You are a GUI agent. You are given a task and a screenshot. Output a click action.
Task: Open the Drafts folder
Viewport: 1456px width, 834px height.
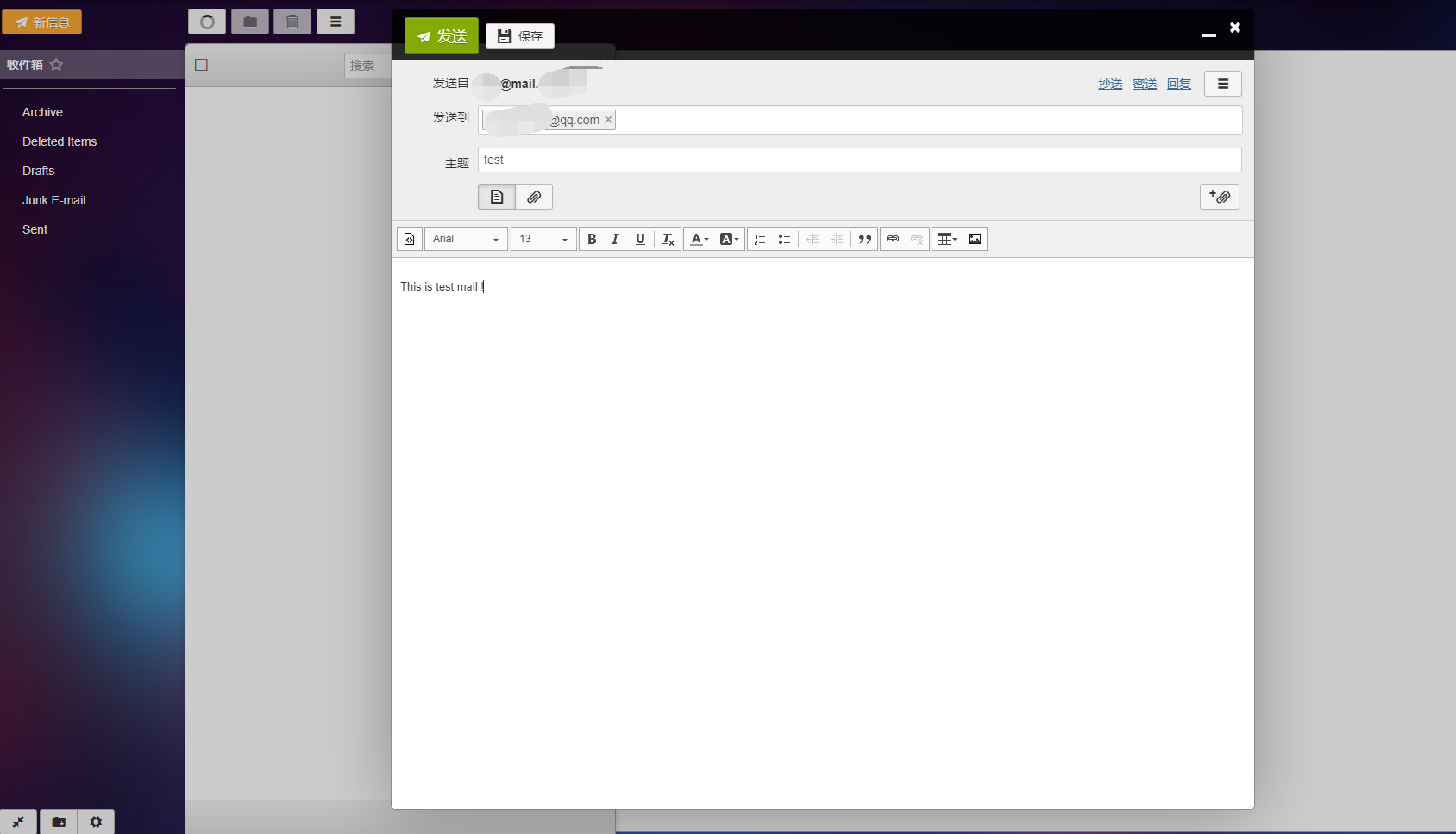point(38,171)
